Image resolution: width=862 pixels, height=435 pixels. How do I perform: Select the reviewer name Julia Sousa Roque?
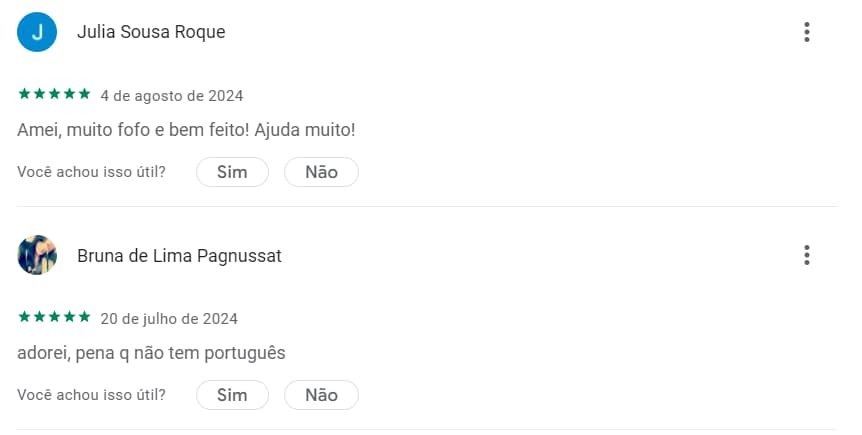click(x=151, y=32)
